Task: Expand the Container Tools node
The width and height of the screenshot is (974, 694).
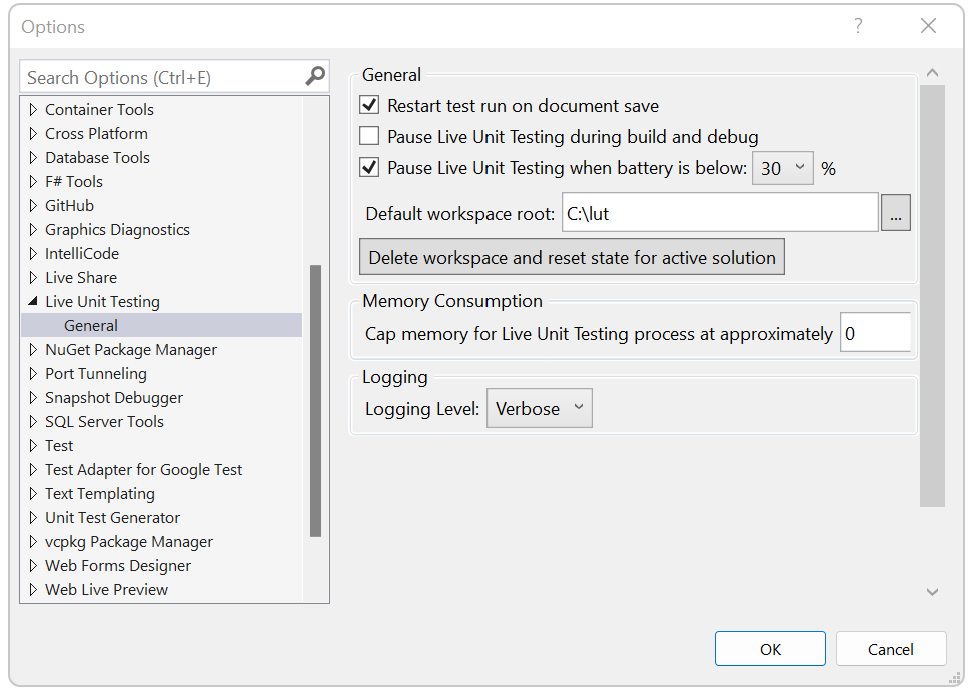Action: [30, 109]
